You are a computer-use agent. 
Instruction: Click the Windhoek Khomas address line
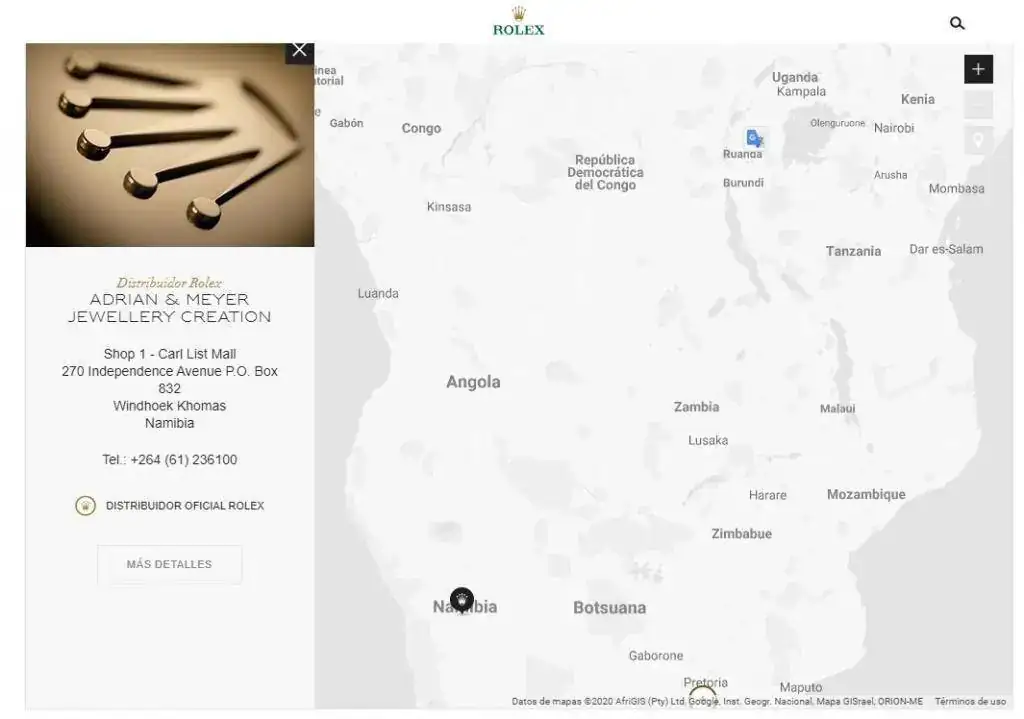[x=169, y=406]
